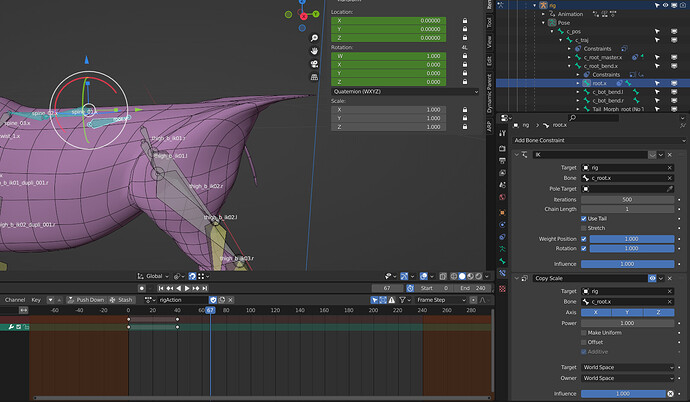Click the Pole Target eyedropper icon
The width and height of the screenshot is (690, 402).
[670, 189]
